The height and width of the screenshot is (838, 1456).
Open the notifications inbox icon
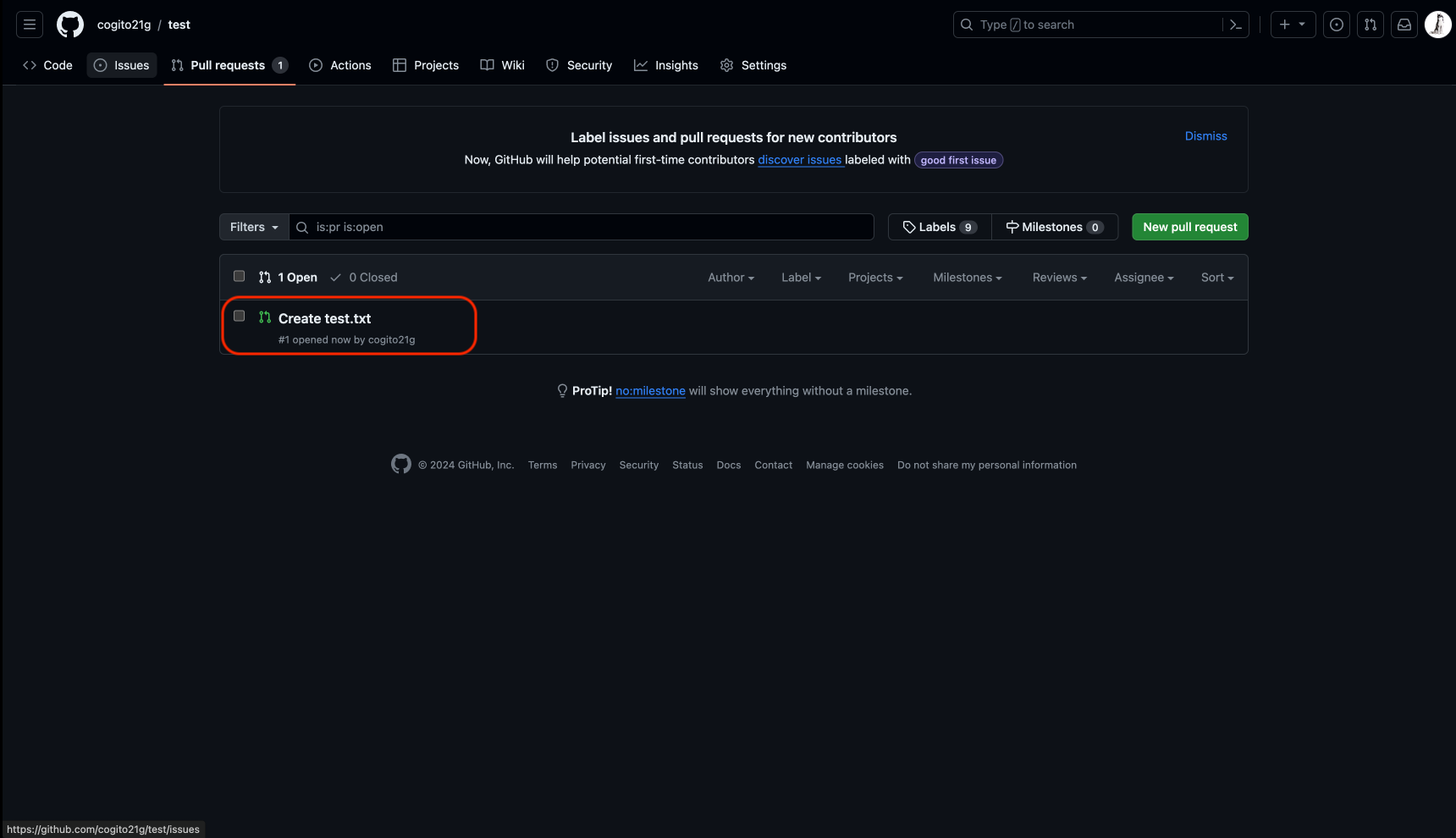[1404, 25]
